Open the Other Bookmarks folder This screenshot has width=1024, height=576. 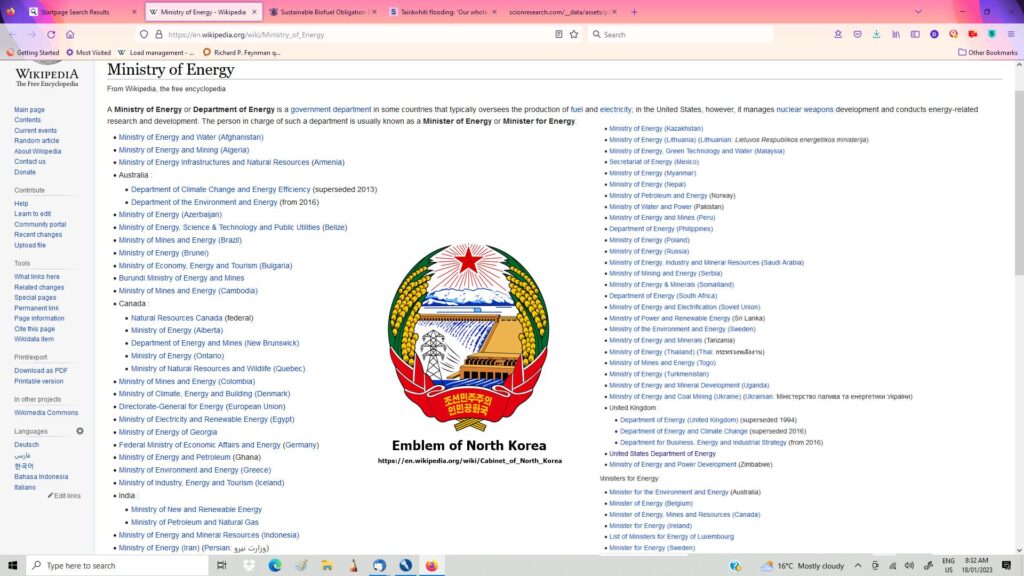[x=987, y=52]
